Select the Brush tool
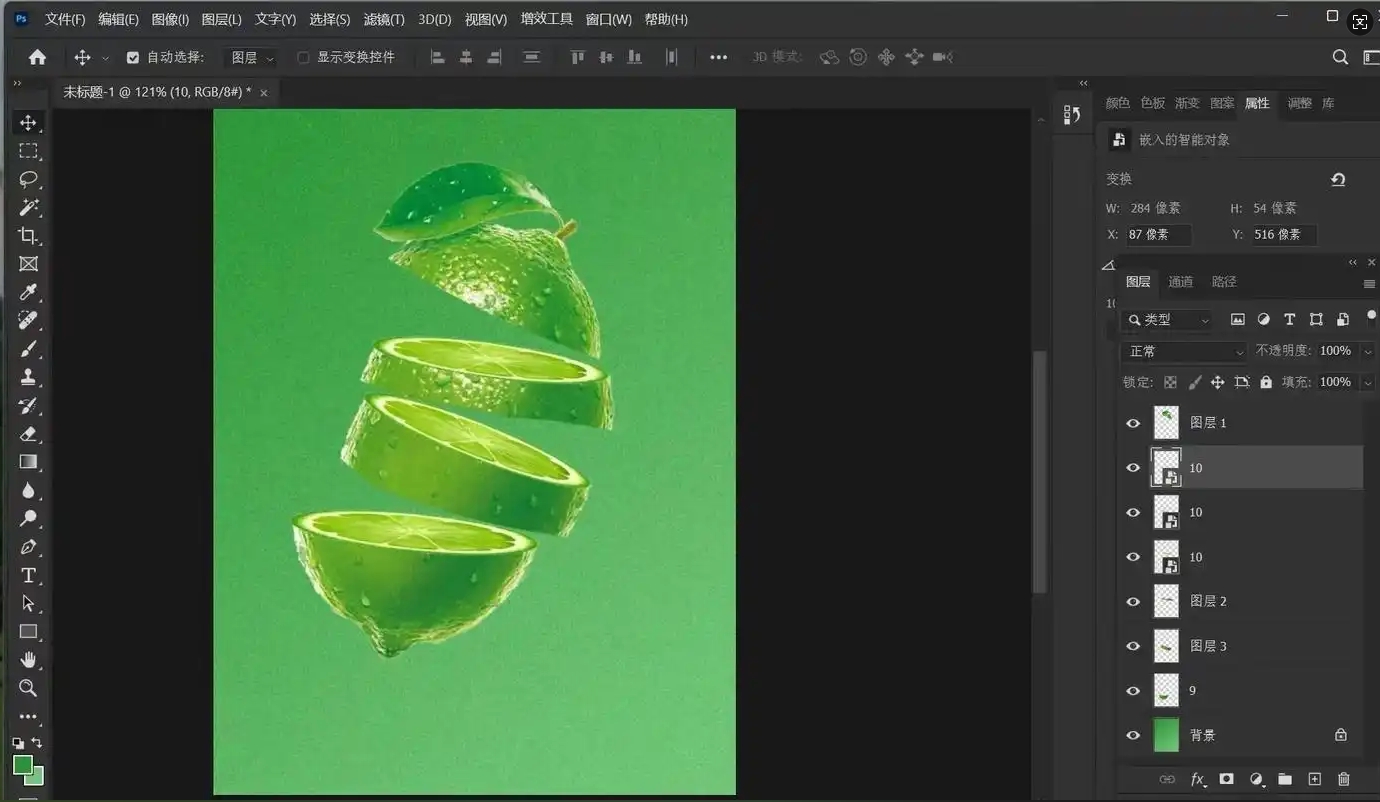Screen dimensions: 1380x802 click(x=28, y=349)
